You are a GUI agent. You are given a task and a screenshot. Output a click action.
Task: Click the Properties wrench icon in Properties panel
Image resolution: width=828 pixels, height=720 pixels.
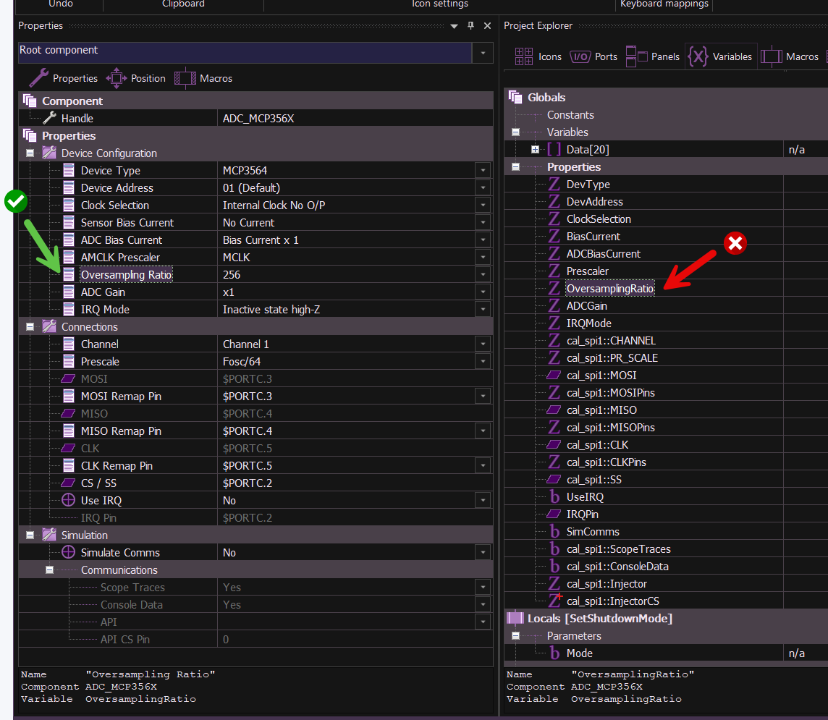tap(39, 78)
